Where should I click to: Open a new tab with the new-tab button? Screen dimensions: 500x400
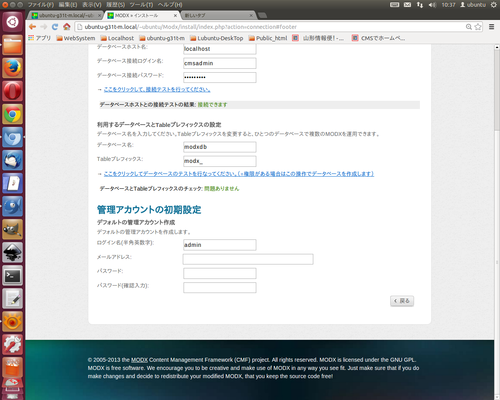pos(263,15)
